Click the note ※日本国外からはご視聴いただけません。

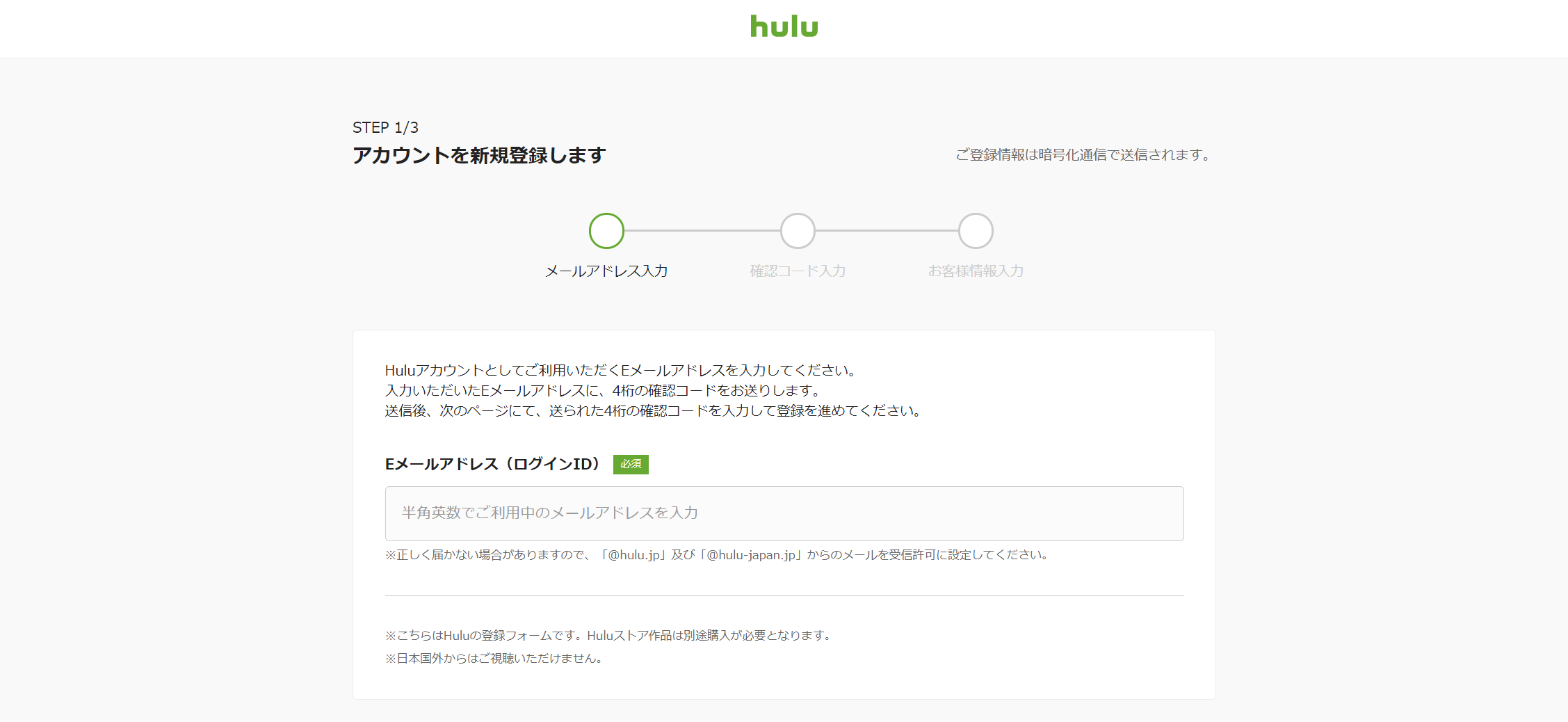coord(495,658)
